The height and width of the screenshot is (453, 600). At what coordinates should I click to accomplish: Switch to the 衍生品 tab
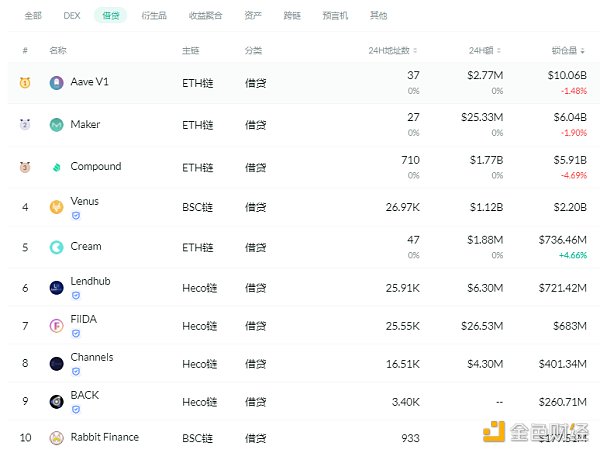coord(153,16)
